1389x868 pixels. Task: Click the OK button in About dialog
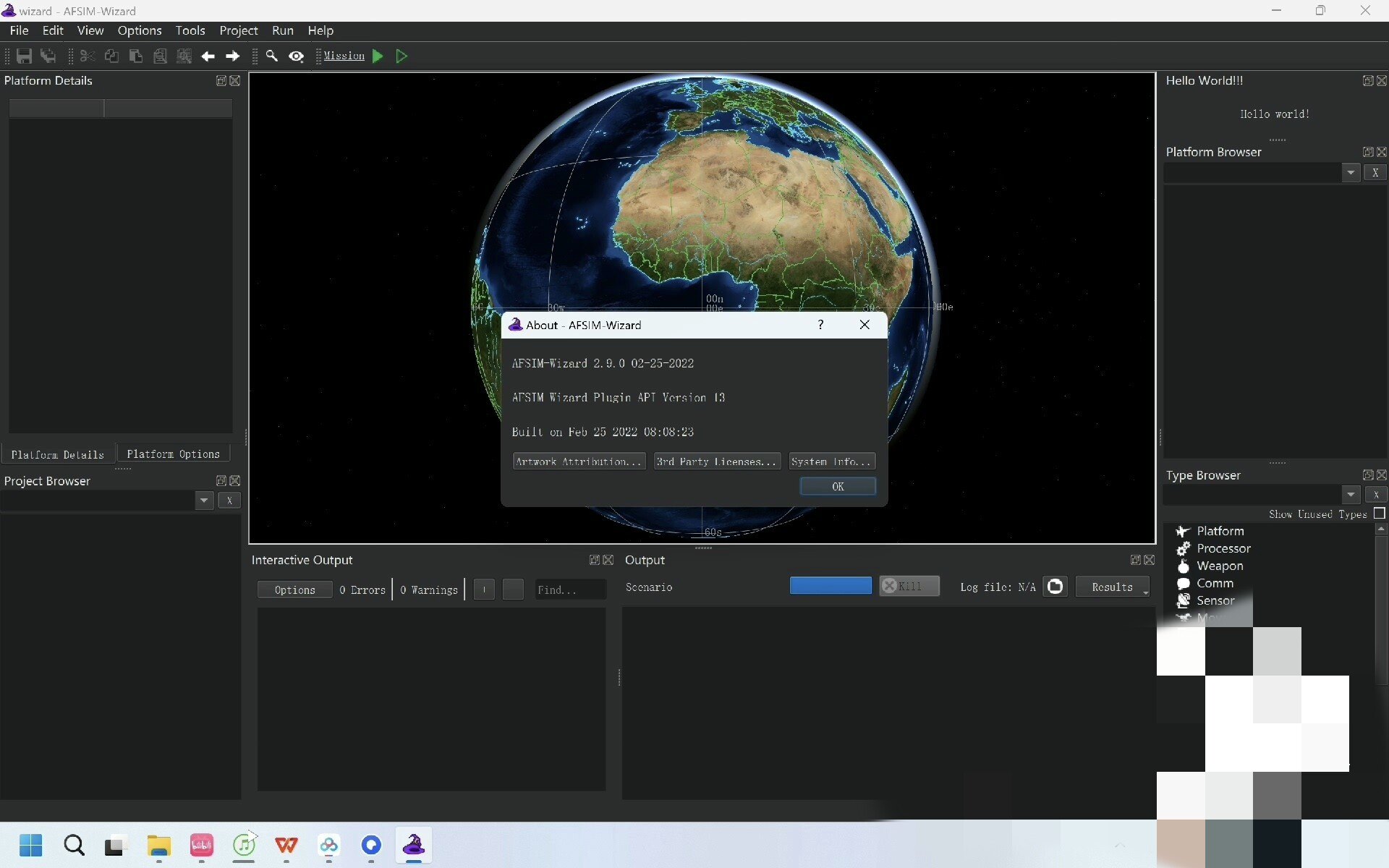[x=837, y=486]
